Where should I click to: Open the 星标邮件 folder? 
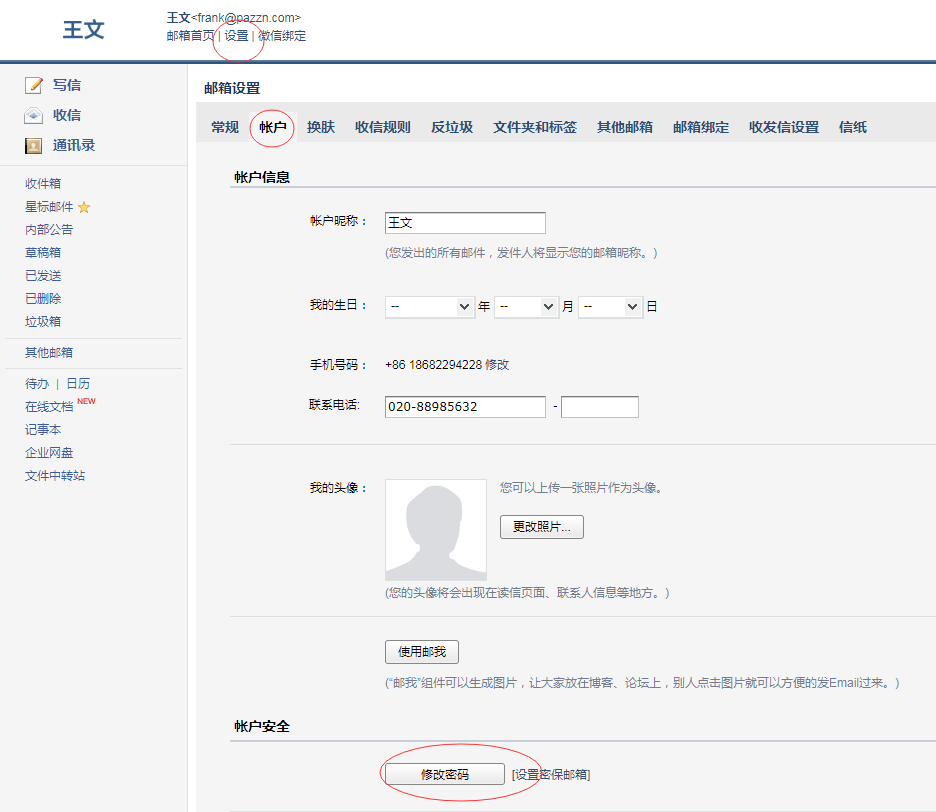pos(49,207)
